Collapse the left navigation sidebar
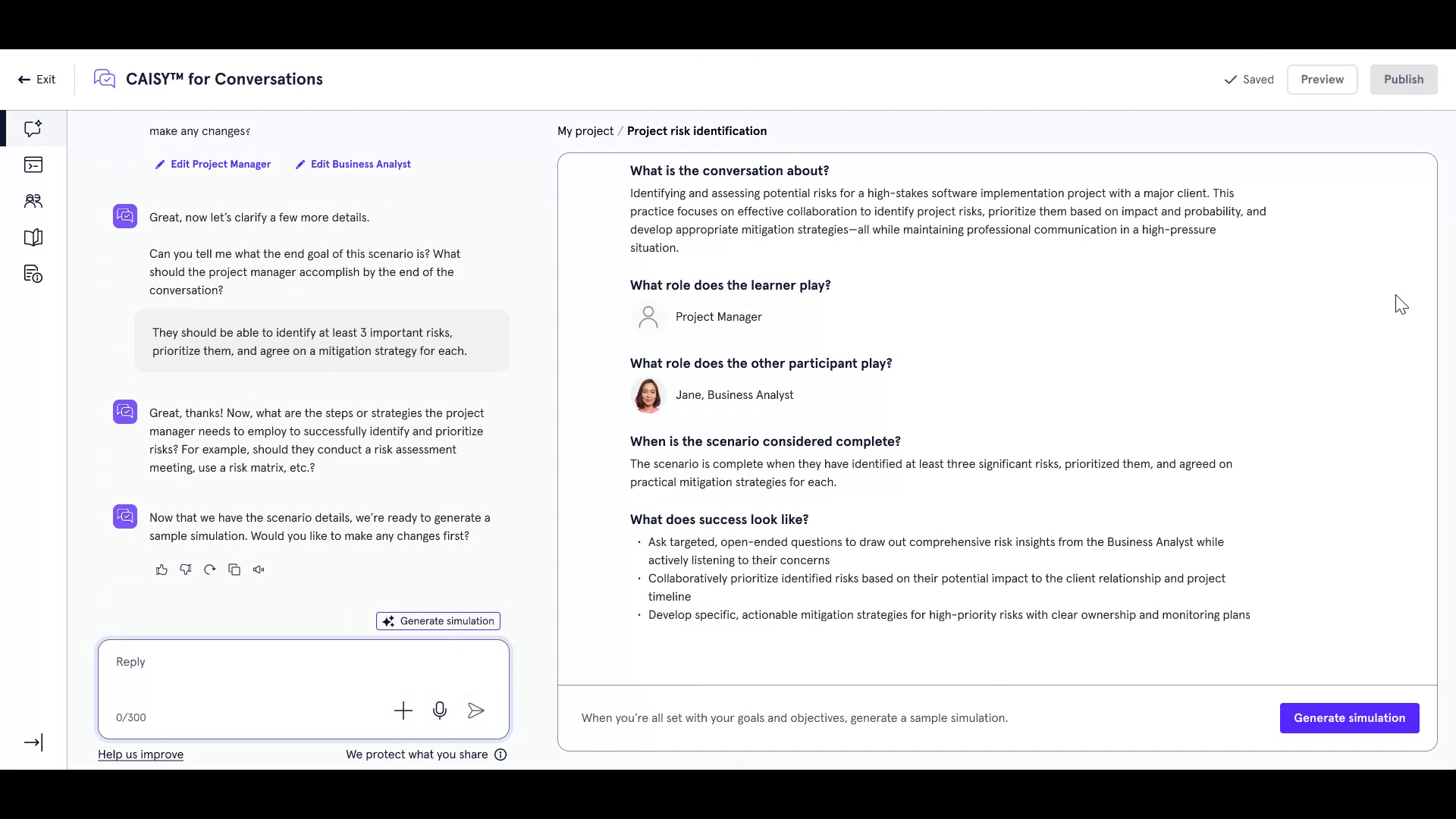1456x819 pixels. (33, 742)
